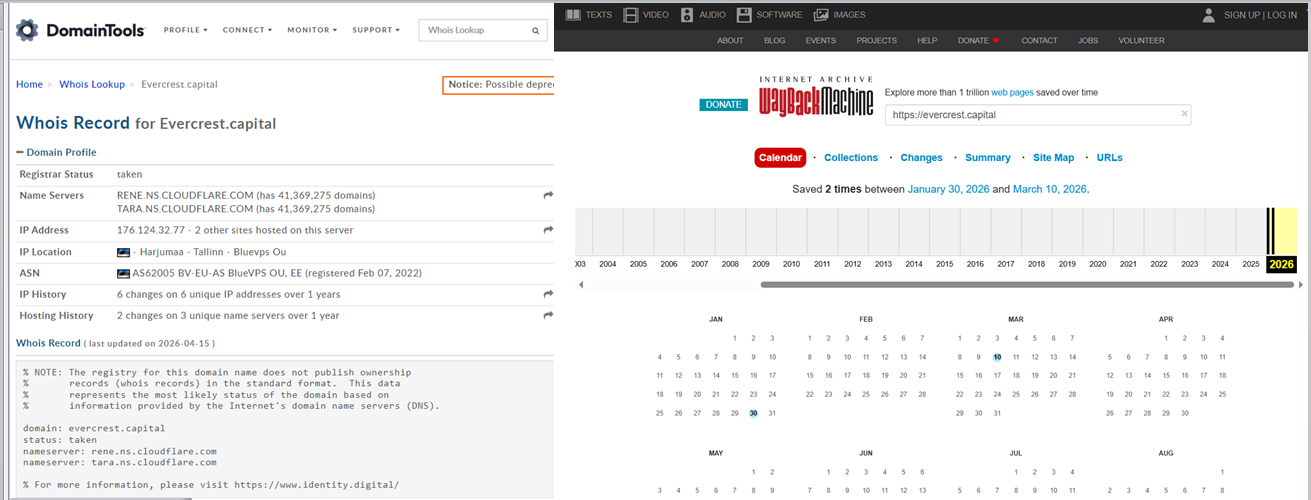Select the 2026 year on timeline
This screenshot has width=1311, height=500.
click(1280, 264)
